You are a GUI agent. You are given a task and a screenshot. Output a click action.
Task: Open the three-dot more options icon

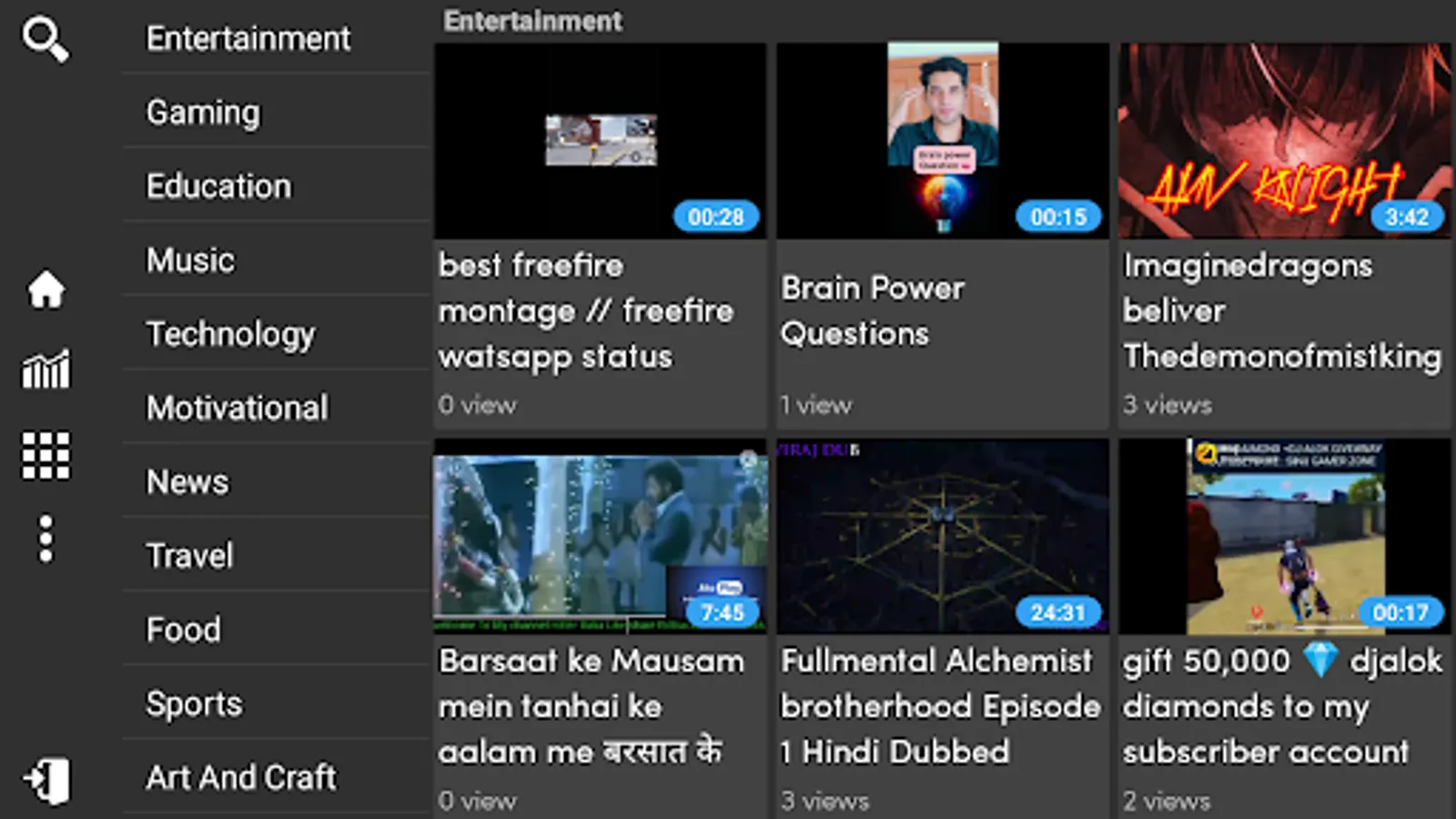(45, 539)
